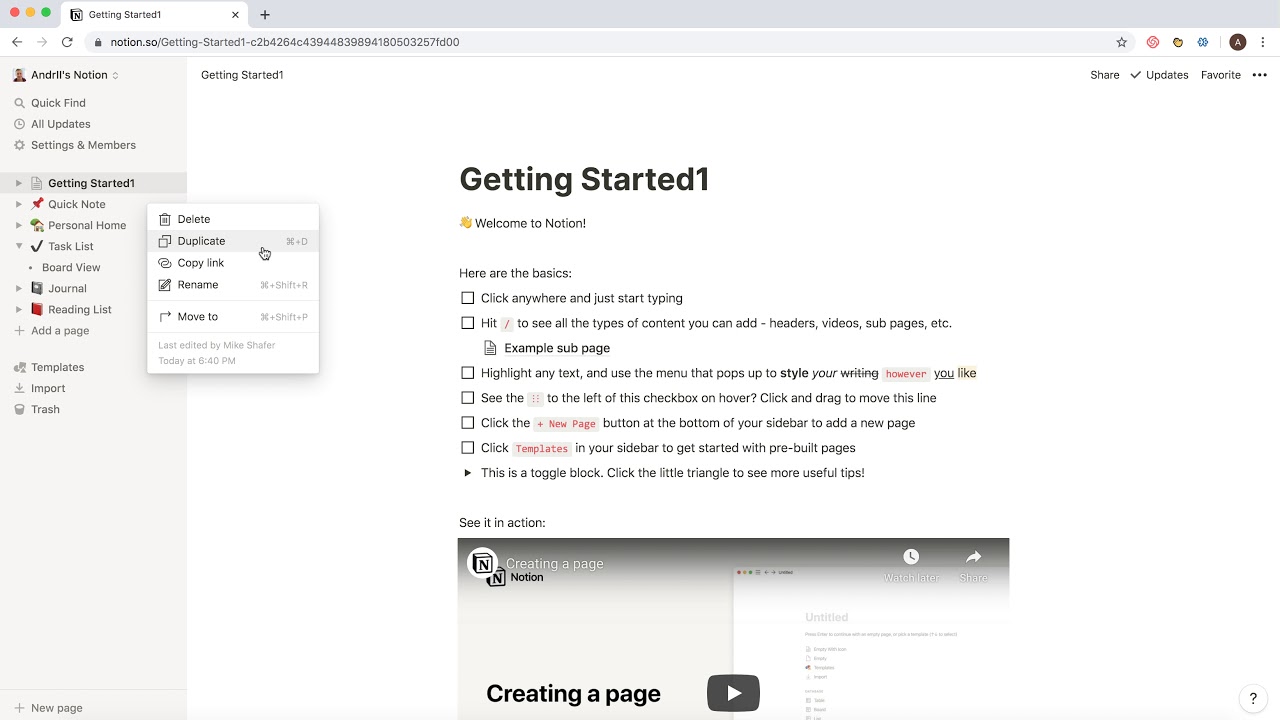Check the 'See the ⋮⋮ to the left' checkbox

[x=467, y=398]
